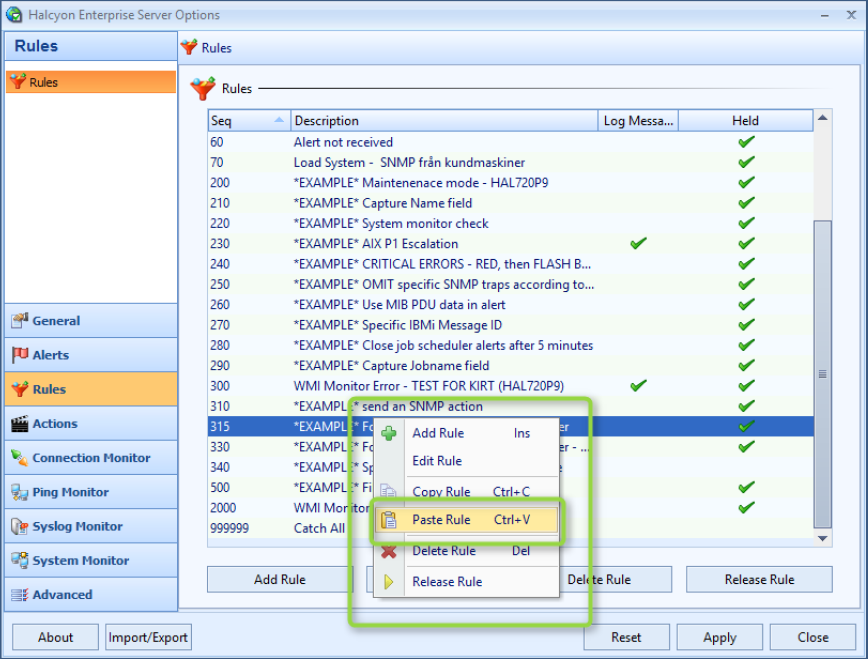The image size is (868, 659).
Task: Click the green plus Add Rule icon
Action: tap(389, 433)
